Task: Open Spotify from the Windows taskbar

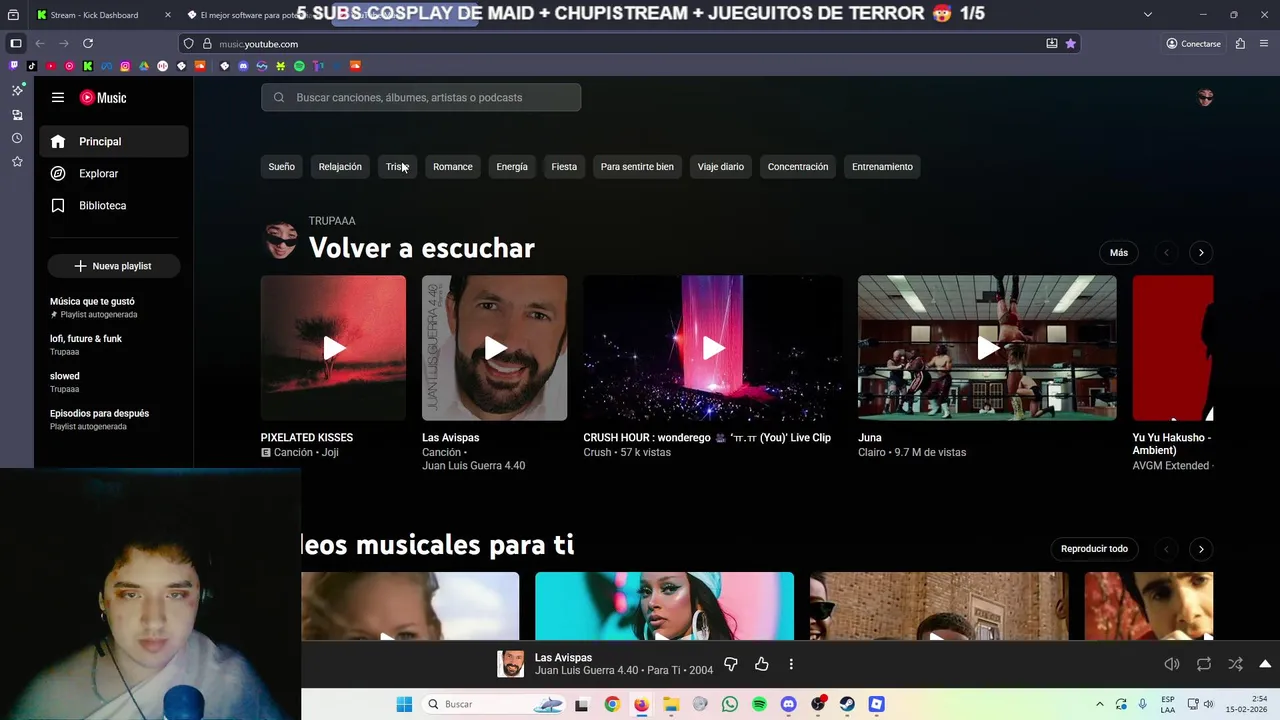Action: (759, 704)
